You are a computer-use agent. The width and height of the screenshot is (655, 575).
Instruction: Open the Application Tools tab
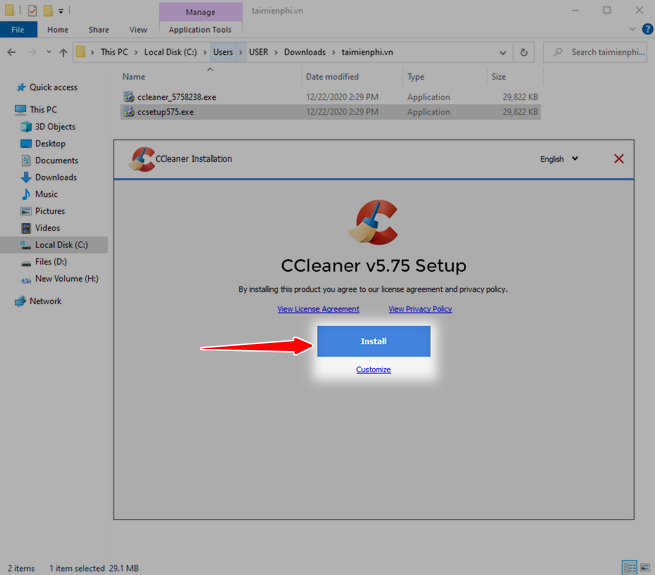200,30
